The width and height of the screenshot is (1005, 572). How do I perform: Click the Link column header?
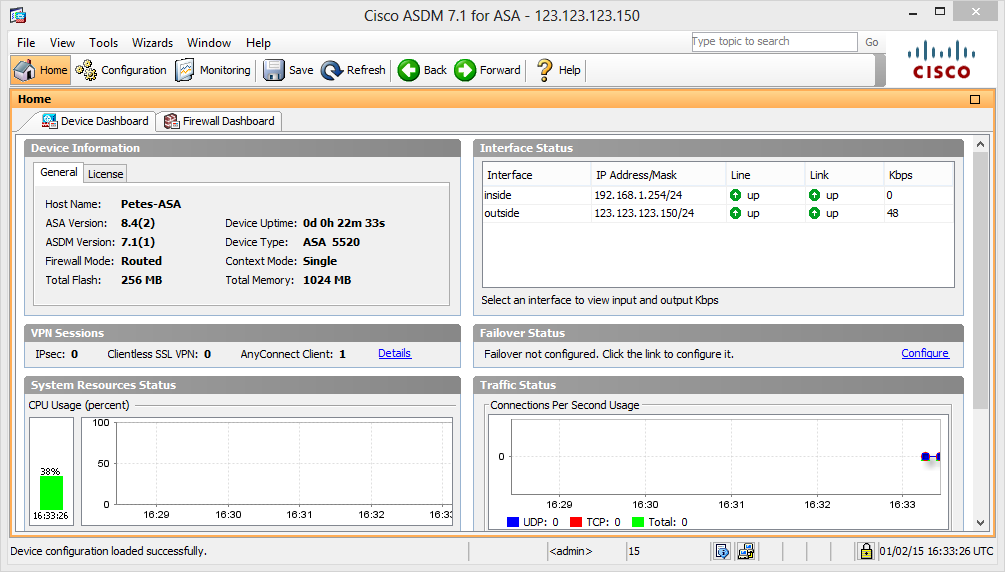[844, 175]
